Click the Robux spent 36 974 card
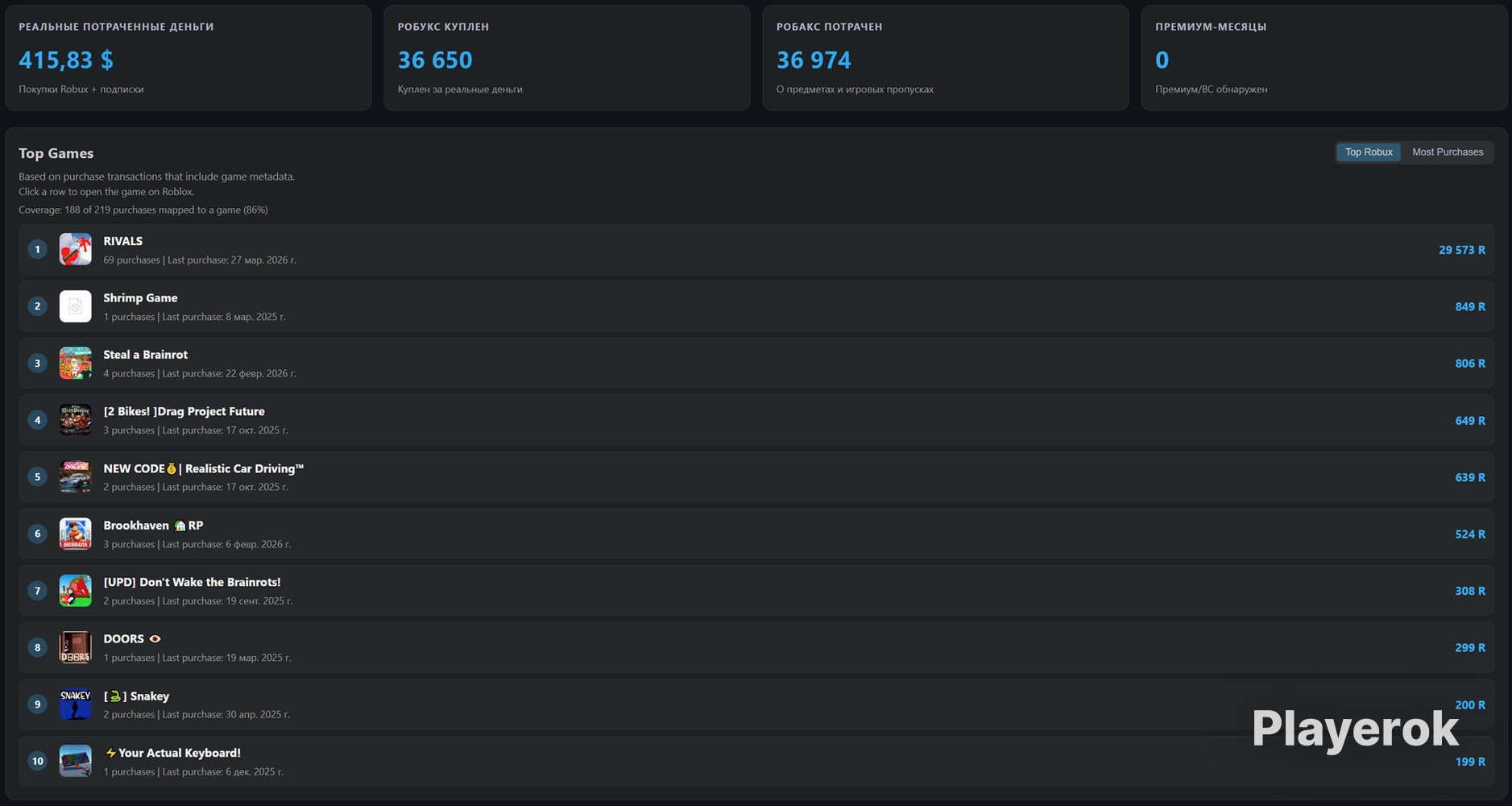The image size is (1512, 806). click(x=946, y=58)
